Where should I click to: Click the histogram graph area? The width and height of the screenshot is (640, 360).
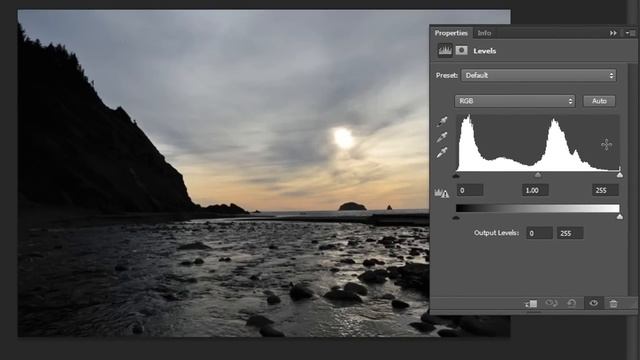pos(538,143)
